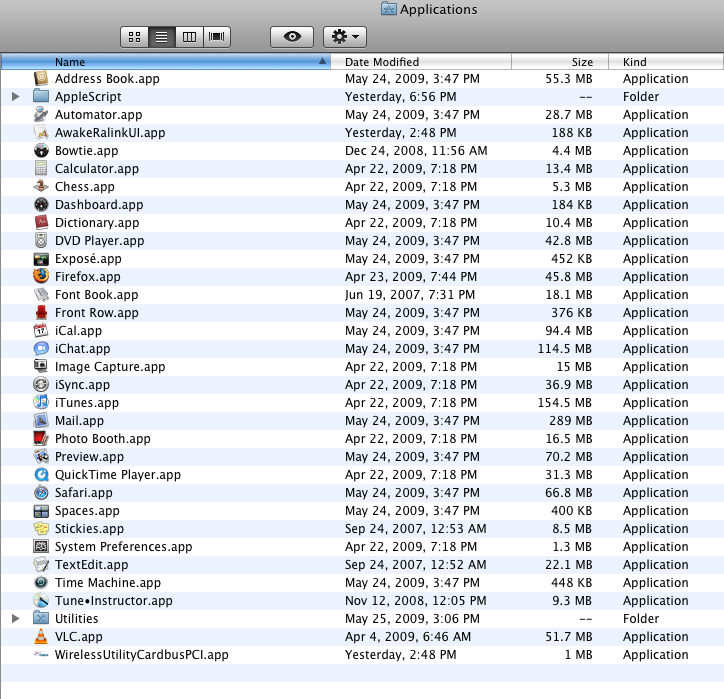Select the Dictionary app icon
Viewport: 724px width, 699px height.
[x=41, y=223]
